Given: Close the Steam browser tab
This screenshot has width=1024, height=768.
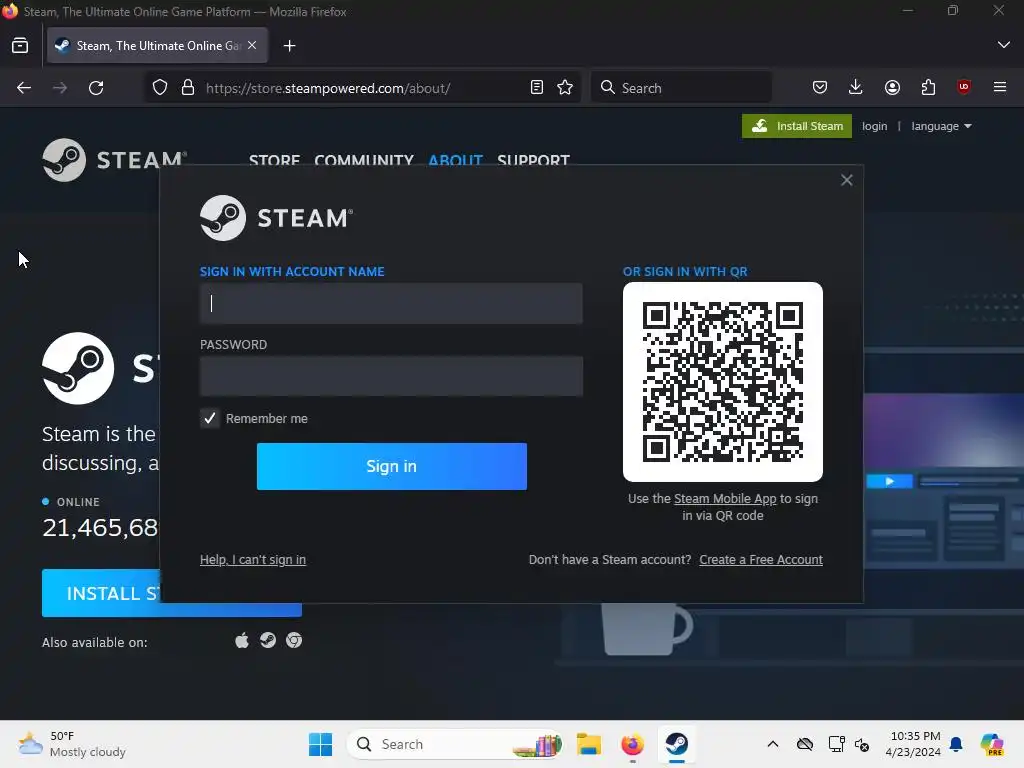Looking at the screenshot, I should pyautogui.click(x=252, y=46).
